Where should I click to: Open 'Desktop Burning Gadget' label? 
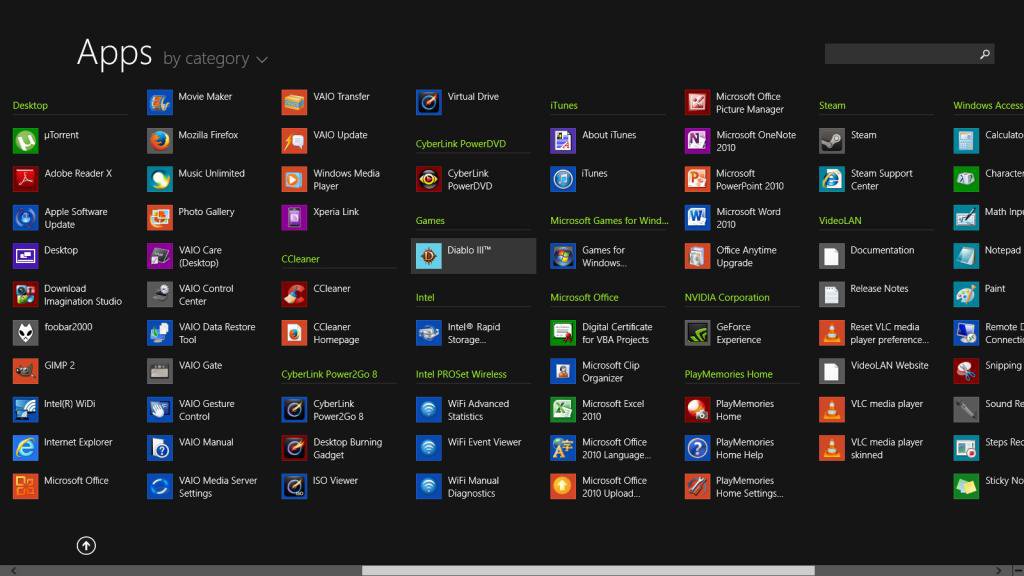(347, 449)
